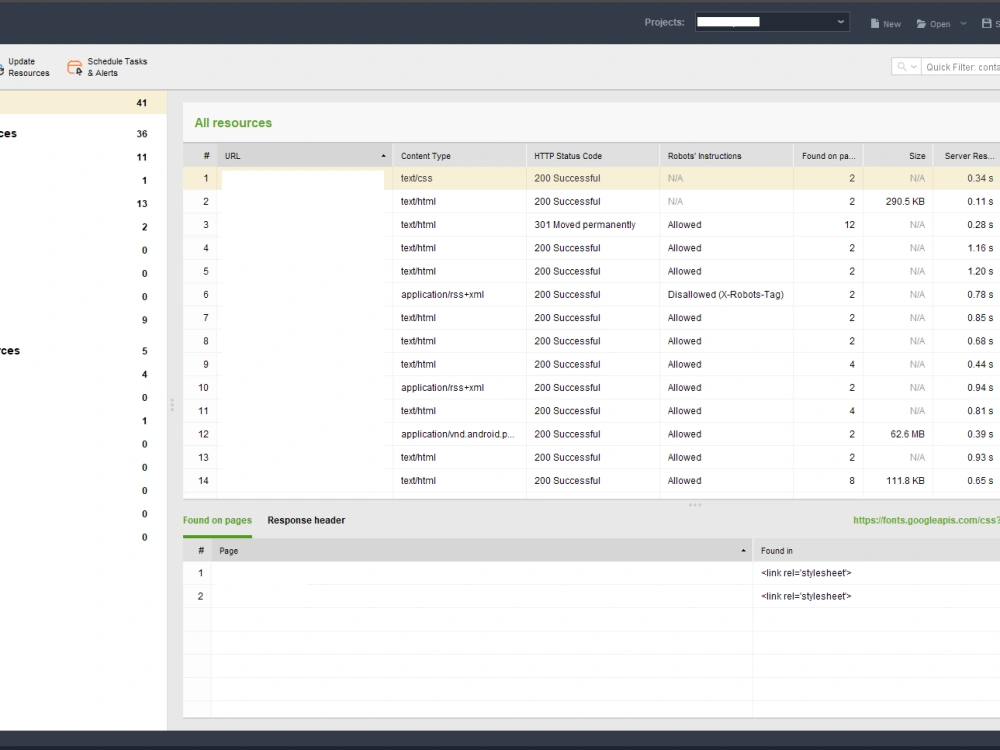Screen dimensions: 1000x750
Task: Sort by HTTP Status Code column header
Action: 593,156
